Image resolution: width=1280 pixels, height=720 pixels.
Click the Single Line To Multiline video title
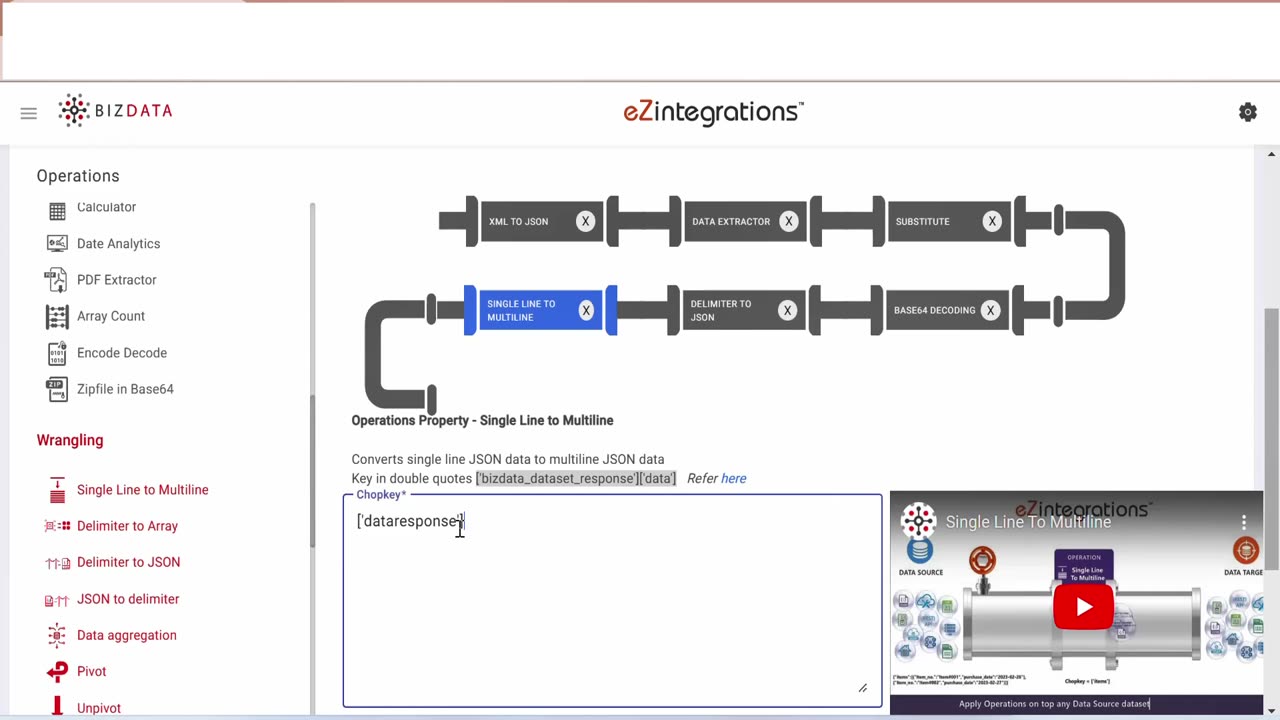pos(1028,522)
